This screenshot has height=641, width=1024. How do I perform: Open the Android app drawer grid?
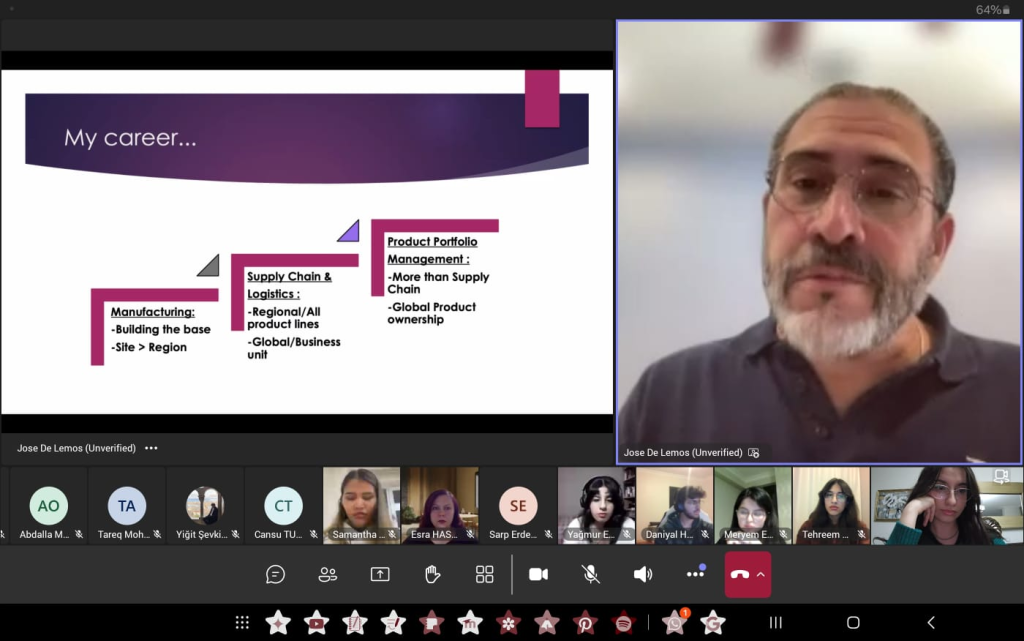pyautogui.click(x=242, y=623)
